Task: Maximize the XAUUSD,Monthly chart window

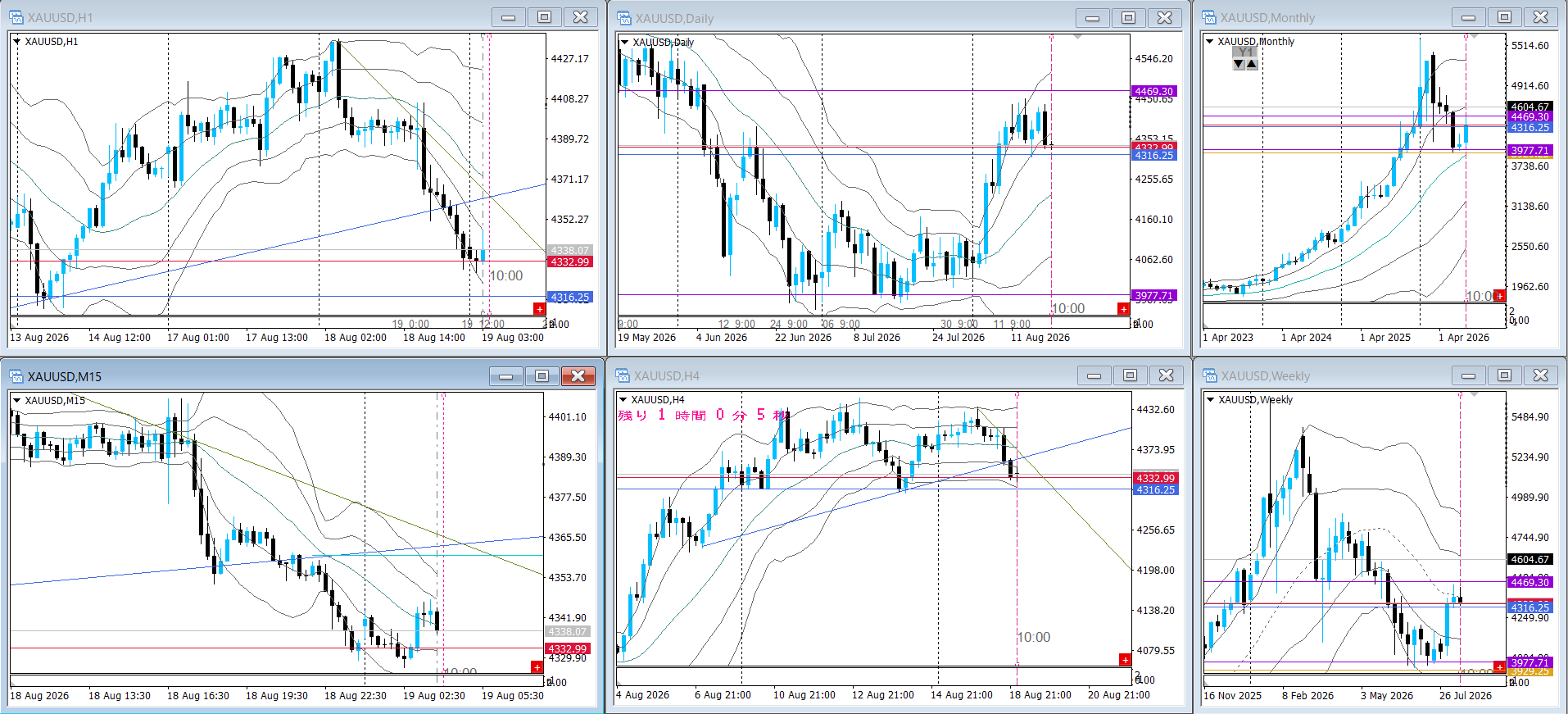Action: [x=1504, y=17]
